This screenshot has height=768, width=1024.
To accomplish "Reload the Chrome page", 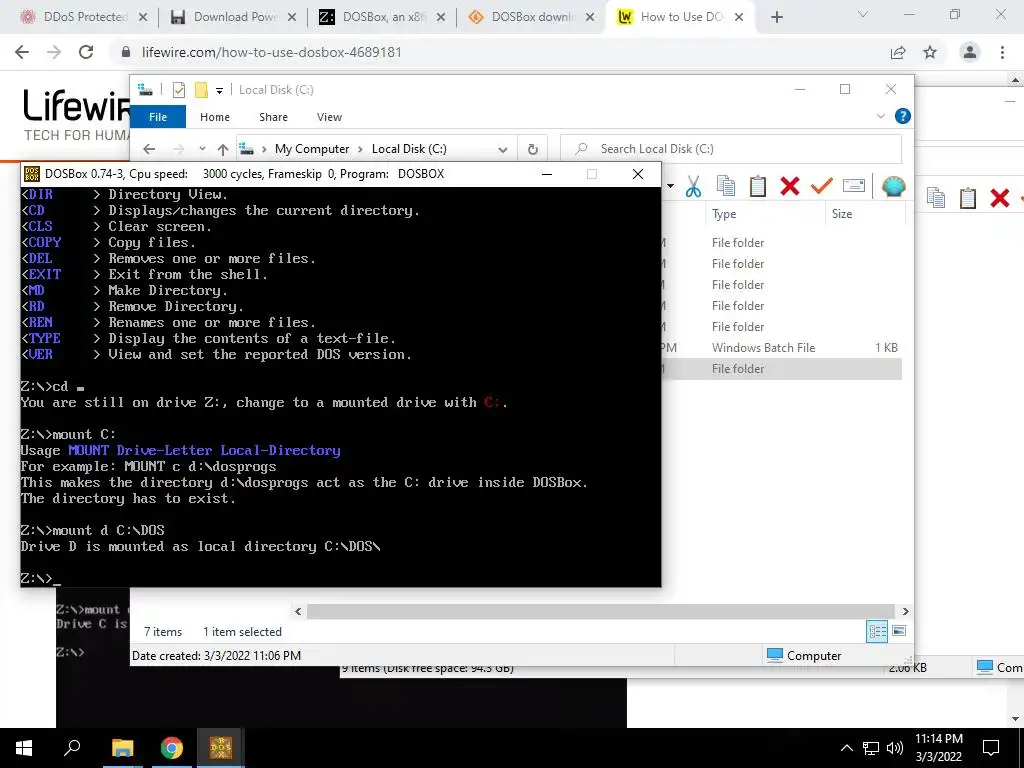I will click(x=86, y=52).
